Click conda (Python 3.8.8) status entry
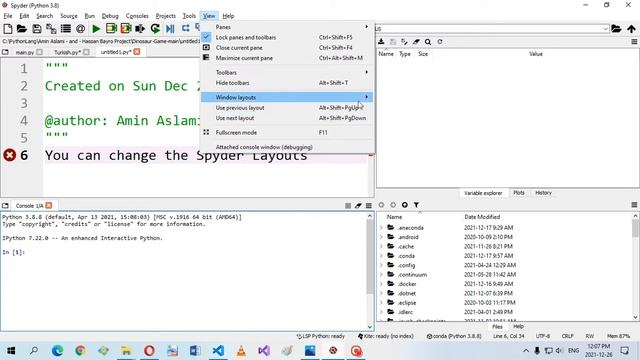This screenshot has width=640, height=360. tap(454, 336)
